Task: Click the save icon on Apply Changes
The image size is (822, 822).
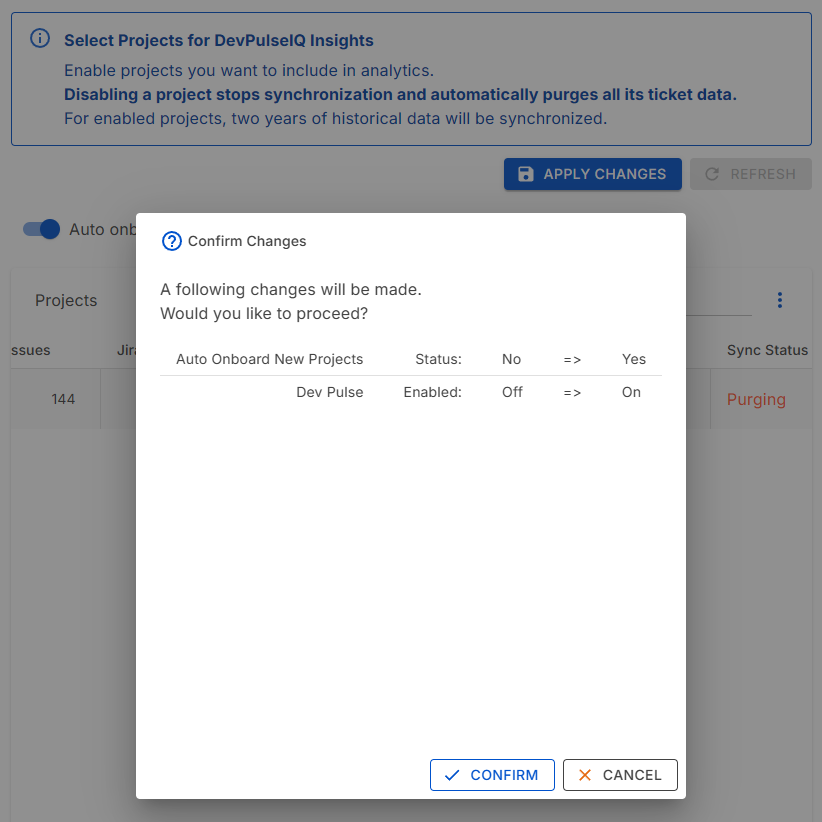Action: (525, 174)
